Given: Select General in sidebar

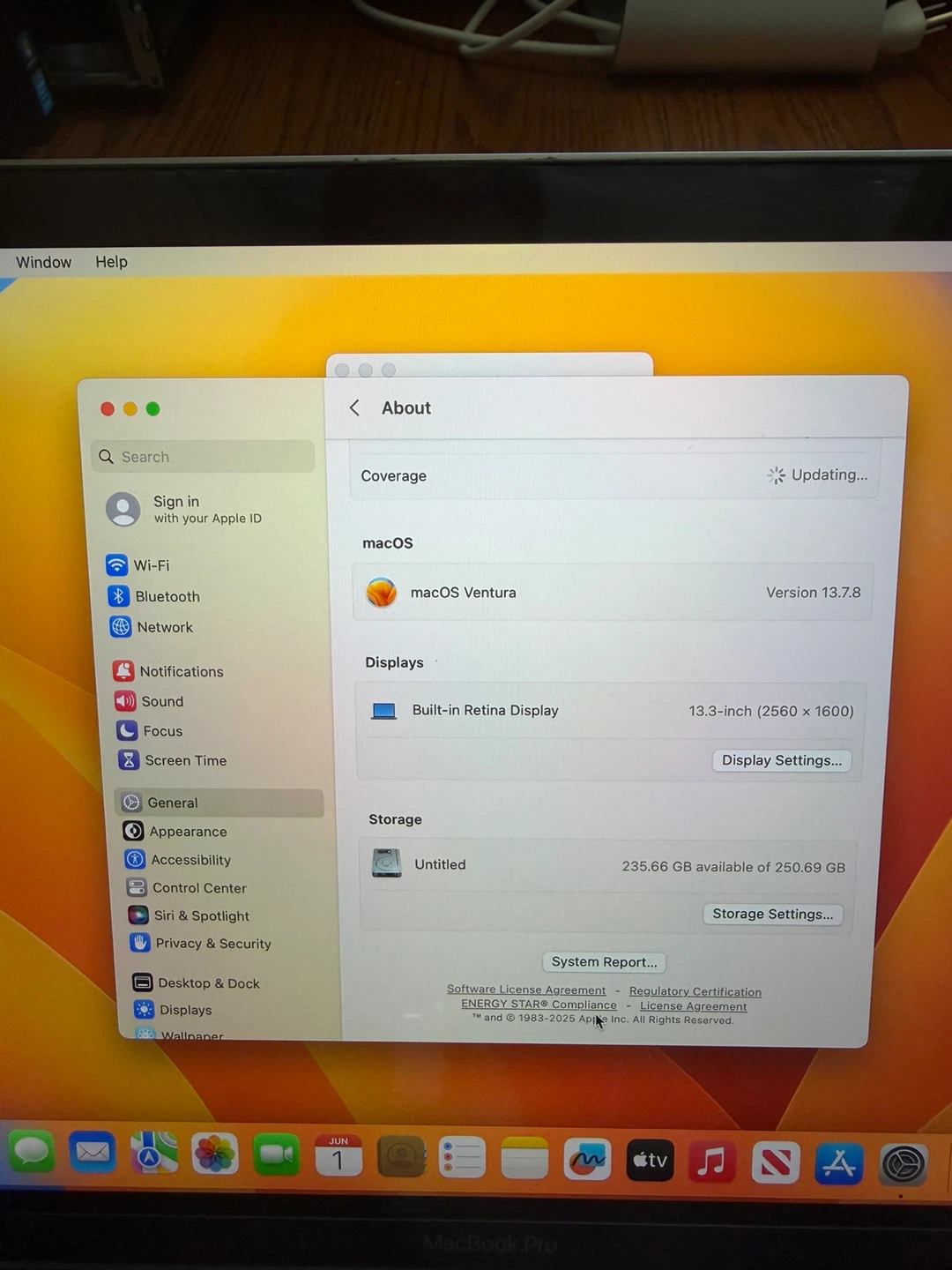Looking at the screenshot, I should (x=219, y=803).
